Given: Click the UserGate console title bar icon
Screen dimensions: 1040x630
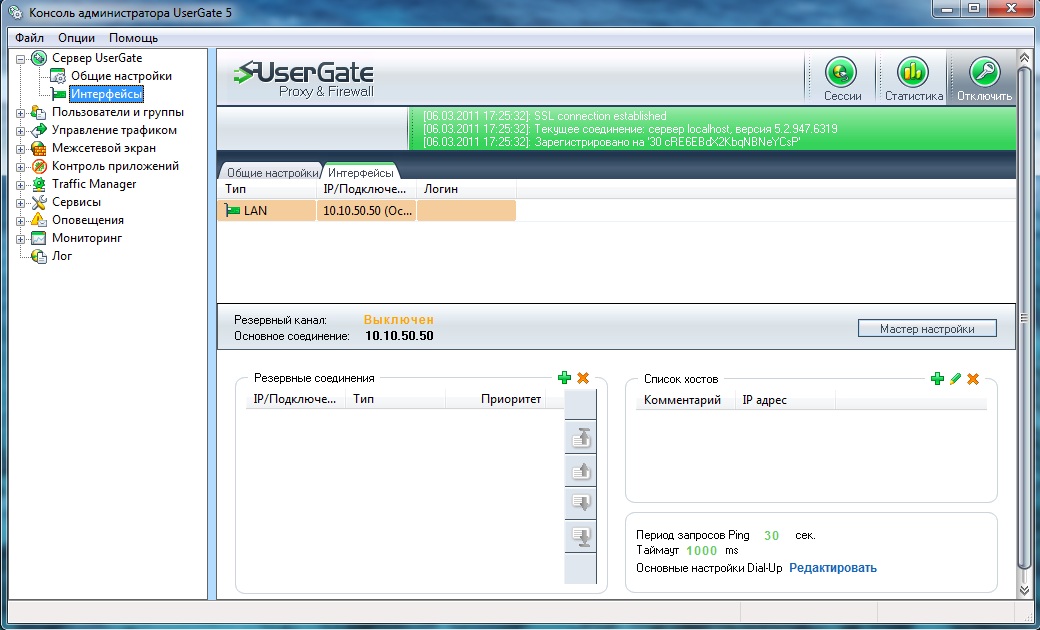Looking at the screenshot, I should tap(15, 12).
